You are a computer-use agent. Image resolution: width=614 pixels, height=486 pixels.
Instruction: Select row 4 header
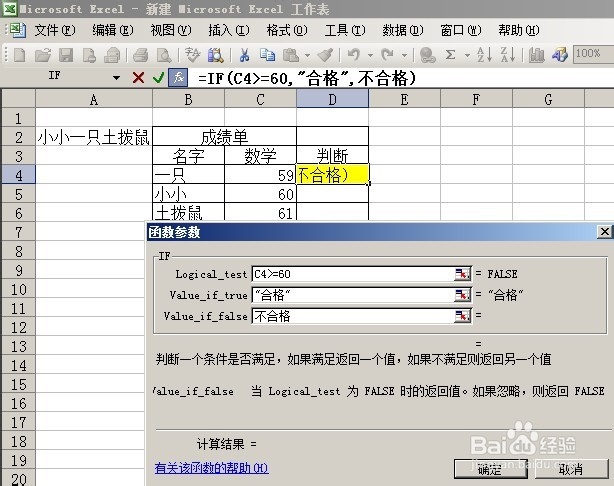coord(18,174)
